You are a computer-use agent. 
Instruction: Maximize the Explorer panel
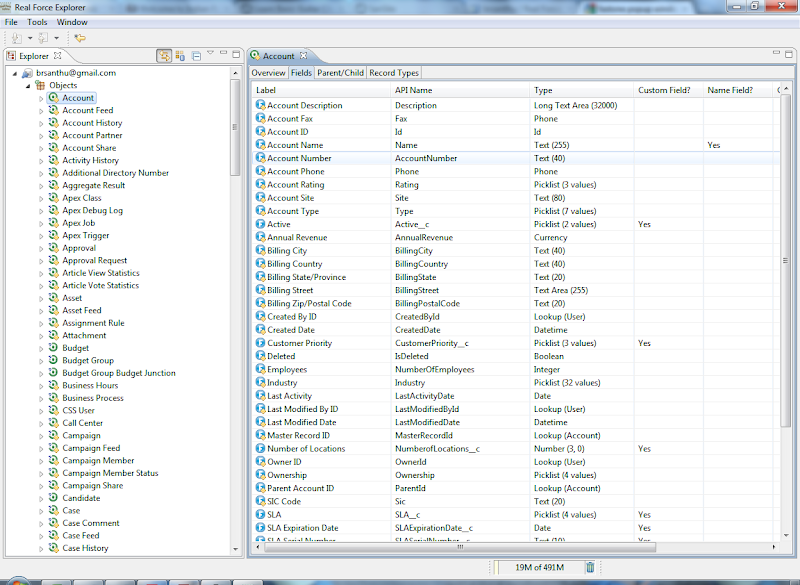coord(236,54)
